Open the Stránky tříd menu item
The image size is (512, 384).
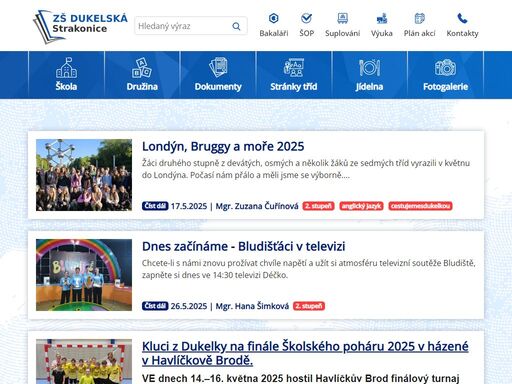coord(294,75)
